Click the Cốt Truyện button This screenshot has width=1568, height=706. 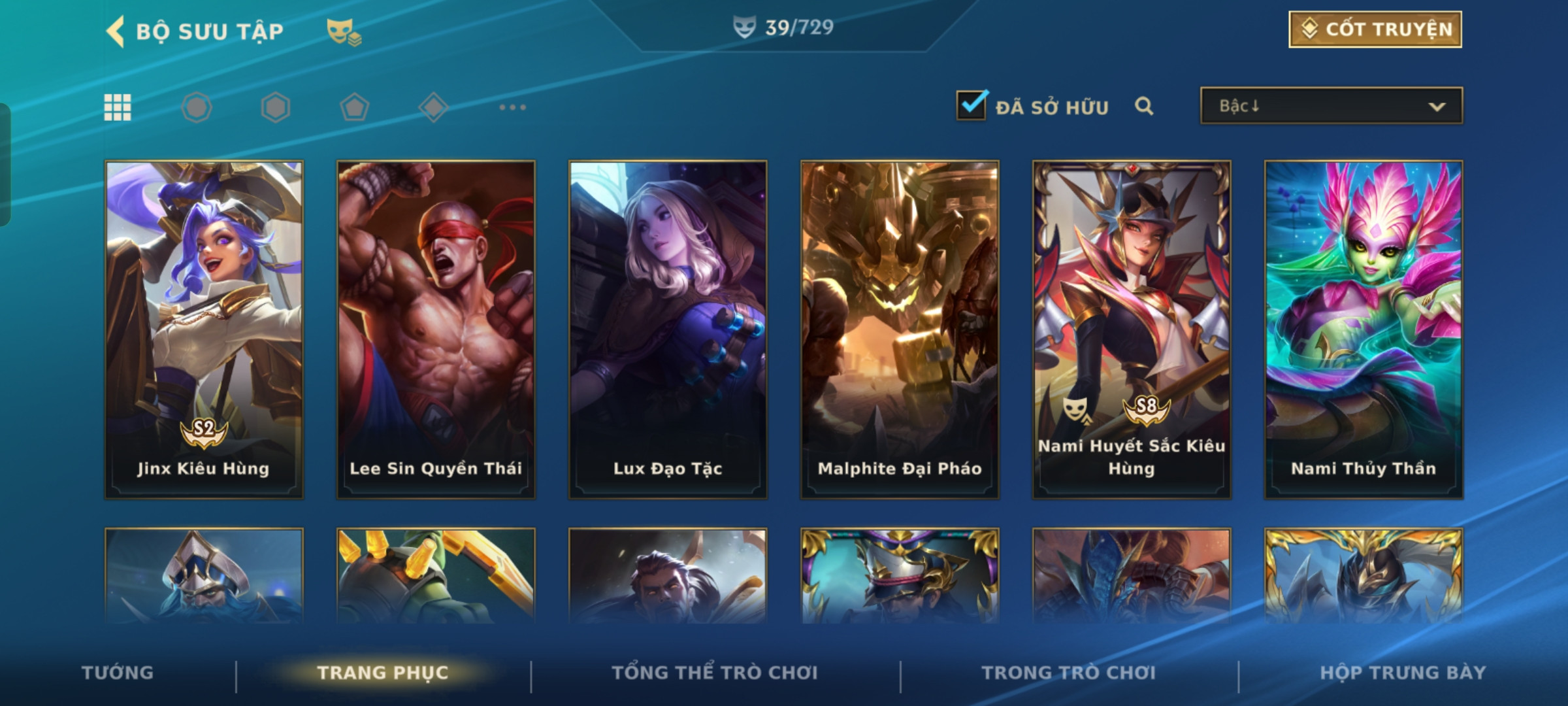[1375, 29]
